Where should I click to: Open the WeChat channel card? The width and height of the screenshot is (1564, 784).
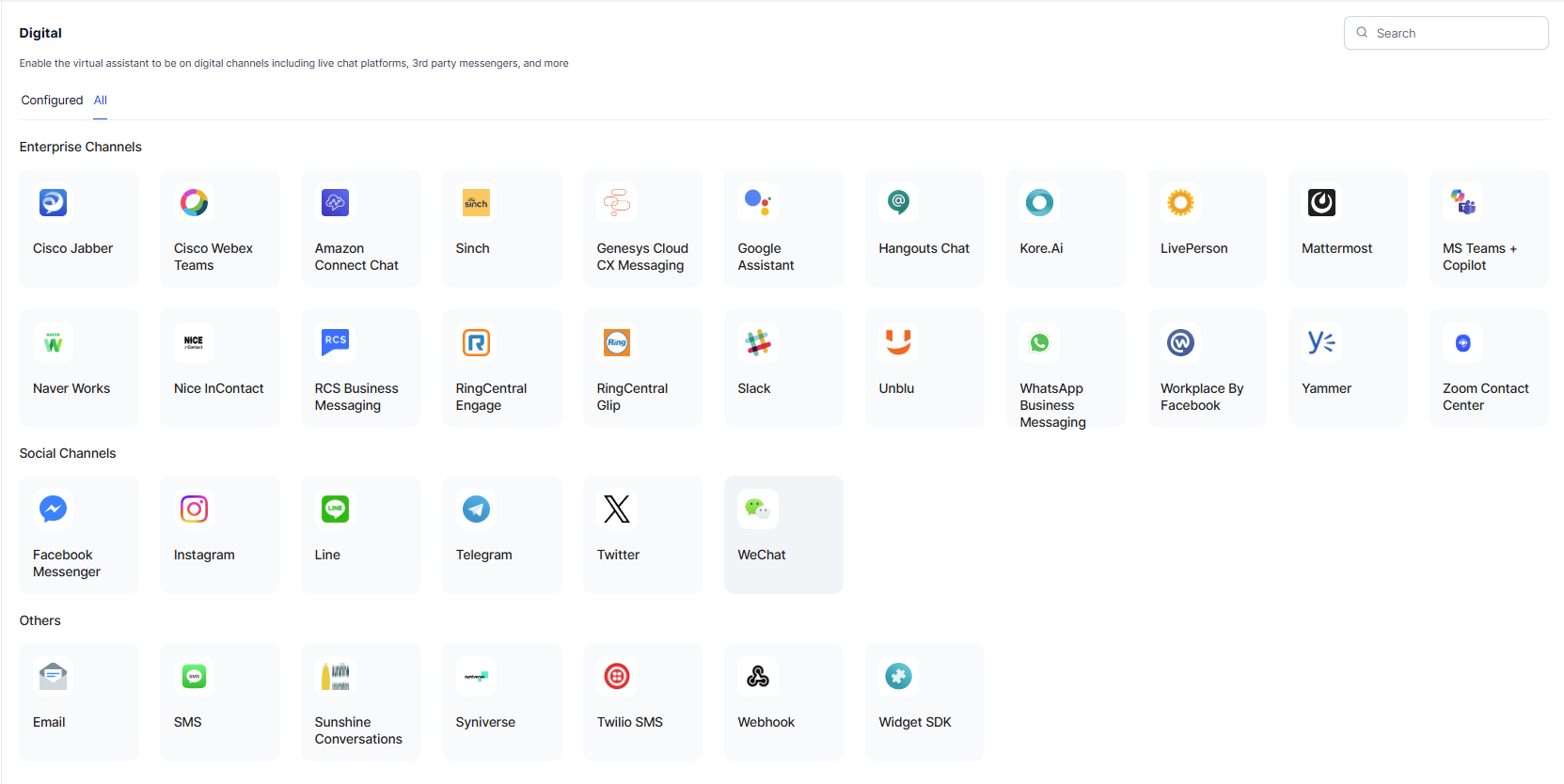tap(783, 534)
